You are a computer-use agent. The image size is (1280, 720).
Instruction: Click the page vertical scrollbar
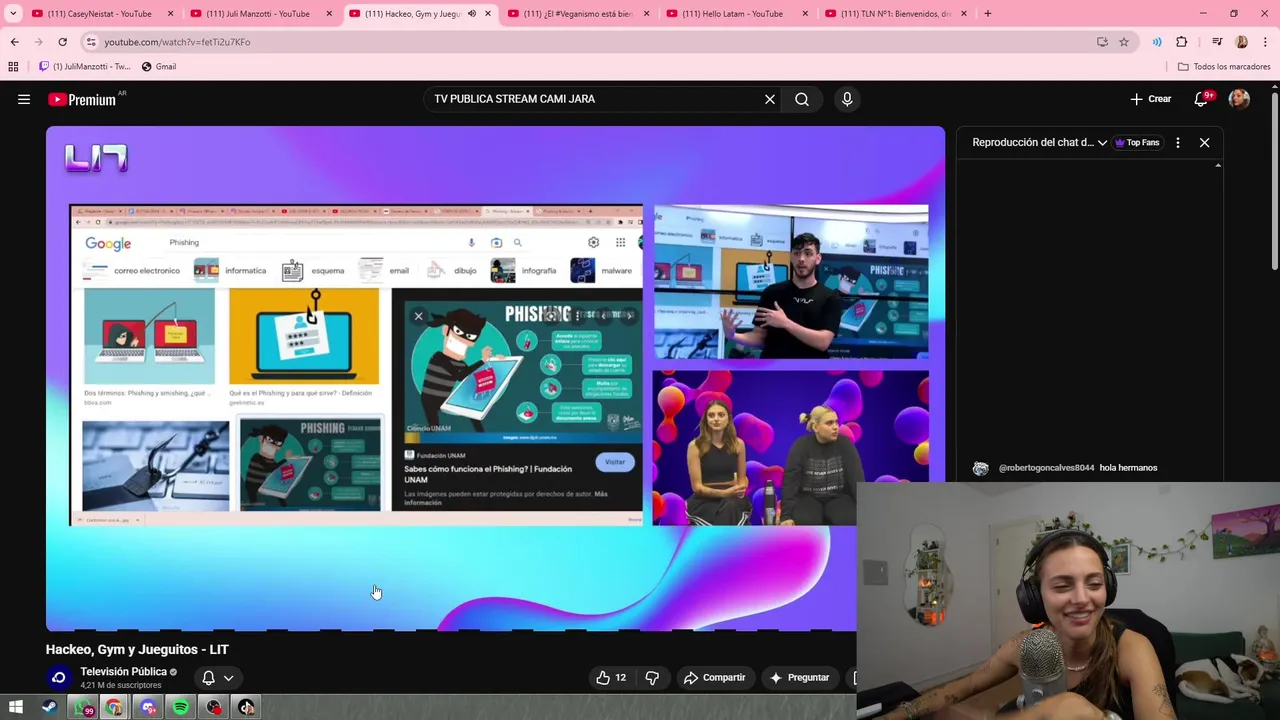[x=1275, y=180]
